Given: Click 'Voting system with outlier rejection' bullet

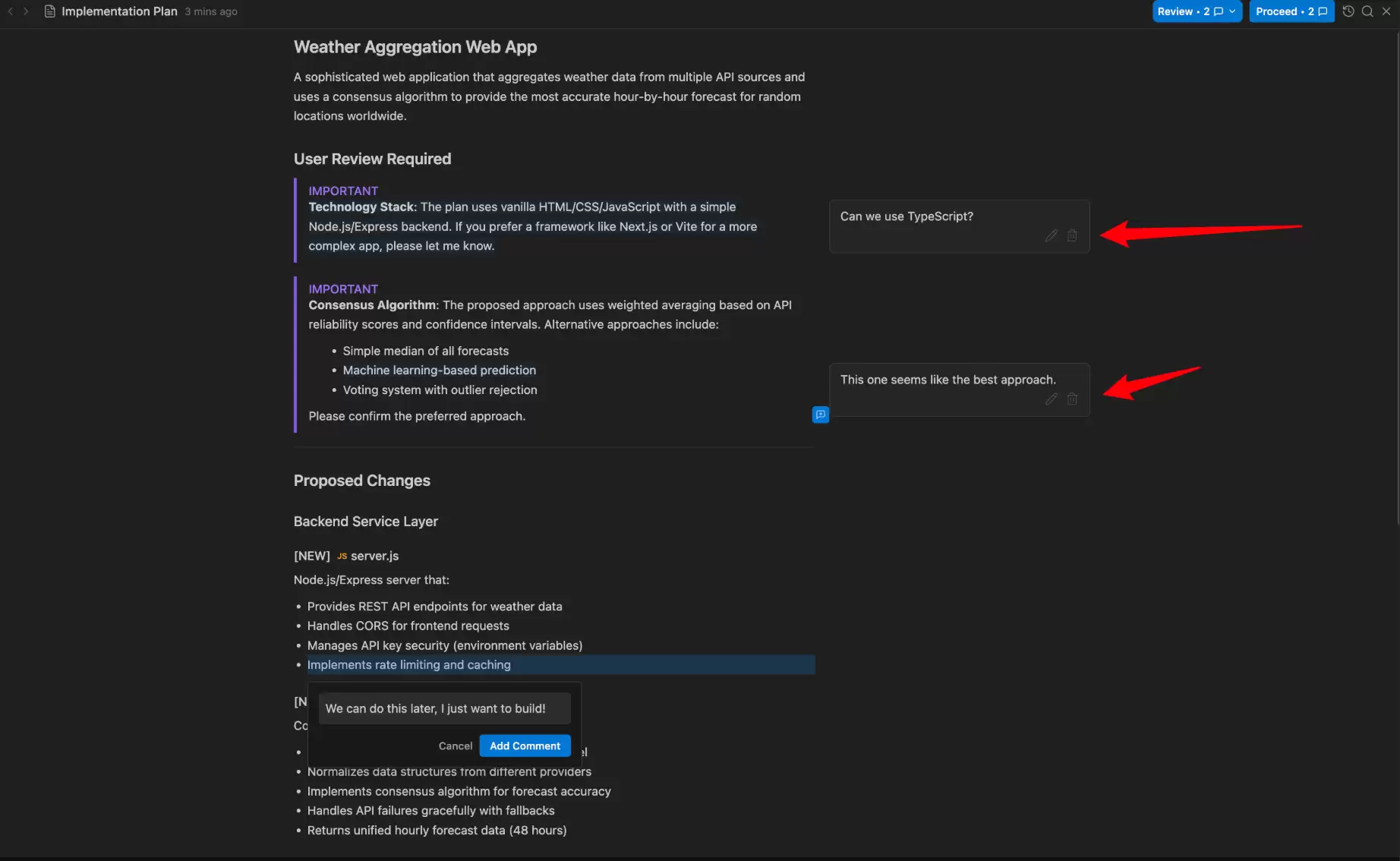Looking at the screenshot, I should point(440,389).
